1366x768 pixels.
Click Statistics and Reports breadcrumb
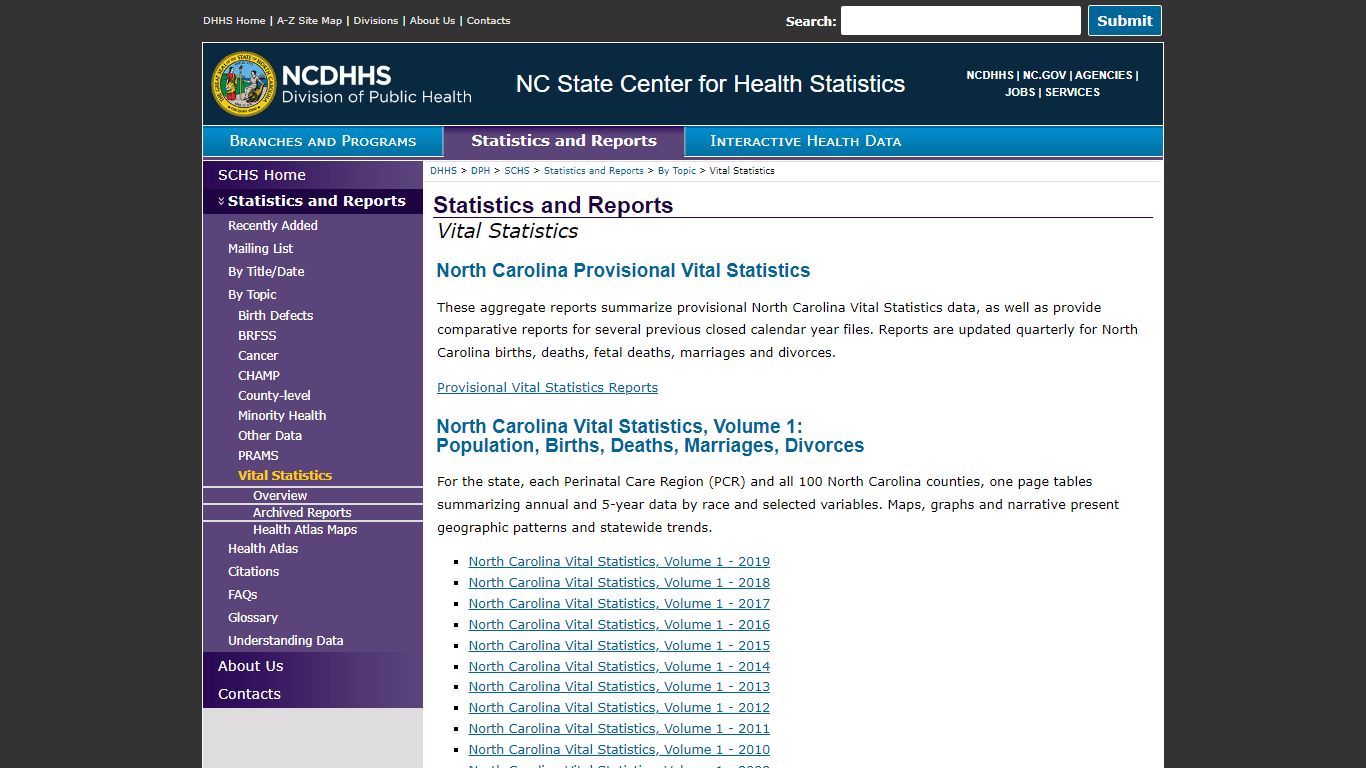pos(594,171)
